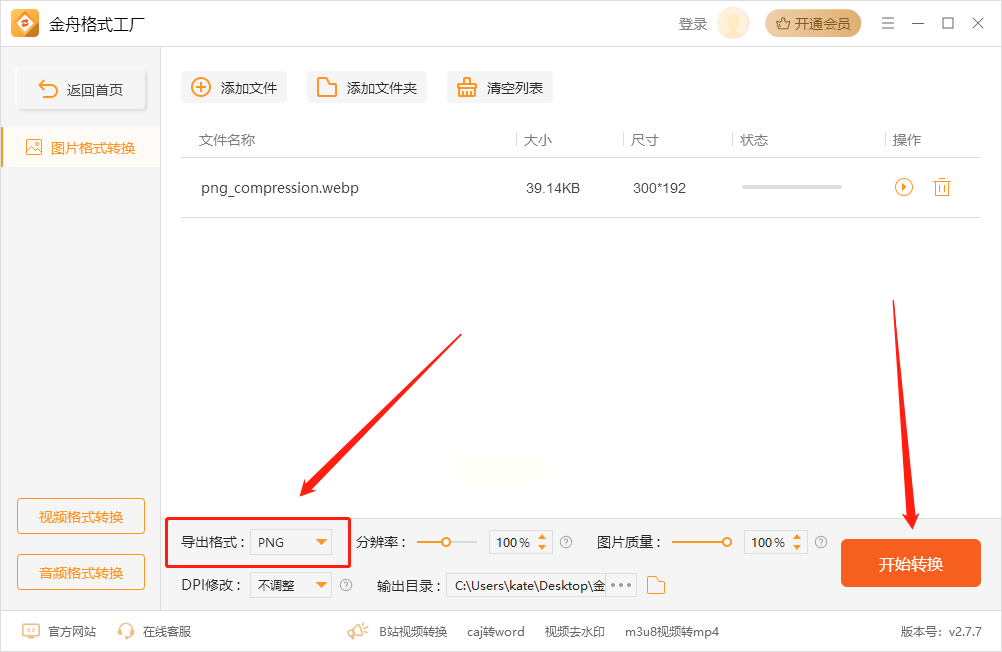Screen dimensions: 1002x652
Task: Open 在线客服 support link
Action: pyautogui.click(x=154, y=632)
